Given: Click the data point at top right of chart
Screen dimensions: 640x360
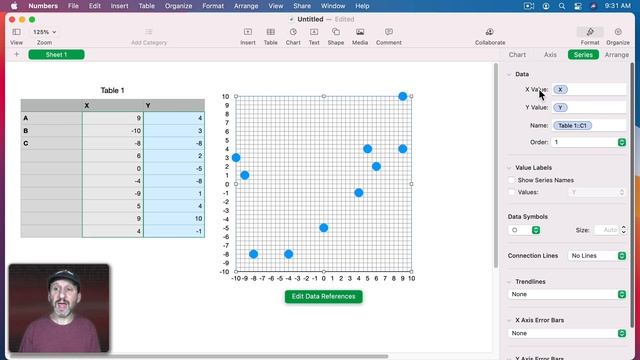Looking at the screenshot, I should pyautogui.click(x=402, y=96).
